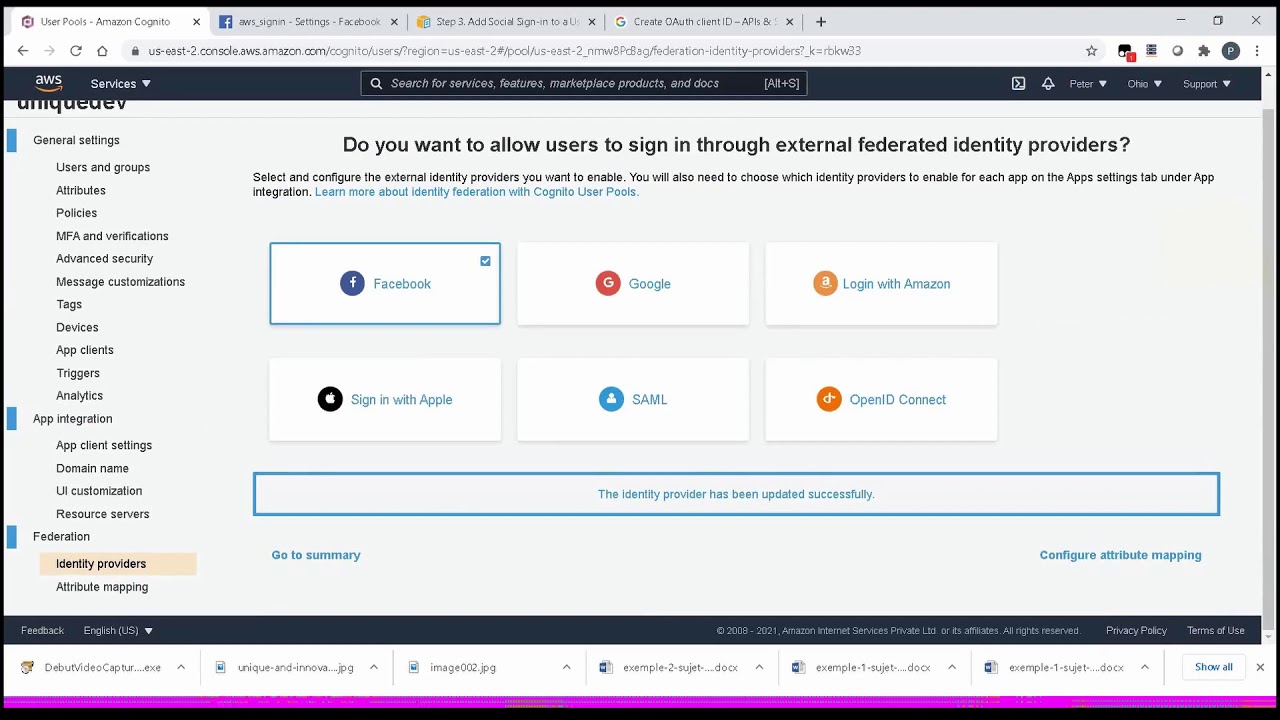Viewport: 1280px width, 720px height.
Task: Click the browser address bar URL
Action: point(505,51)
